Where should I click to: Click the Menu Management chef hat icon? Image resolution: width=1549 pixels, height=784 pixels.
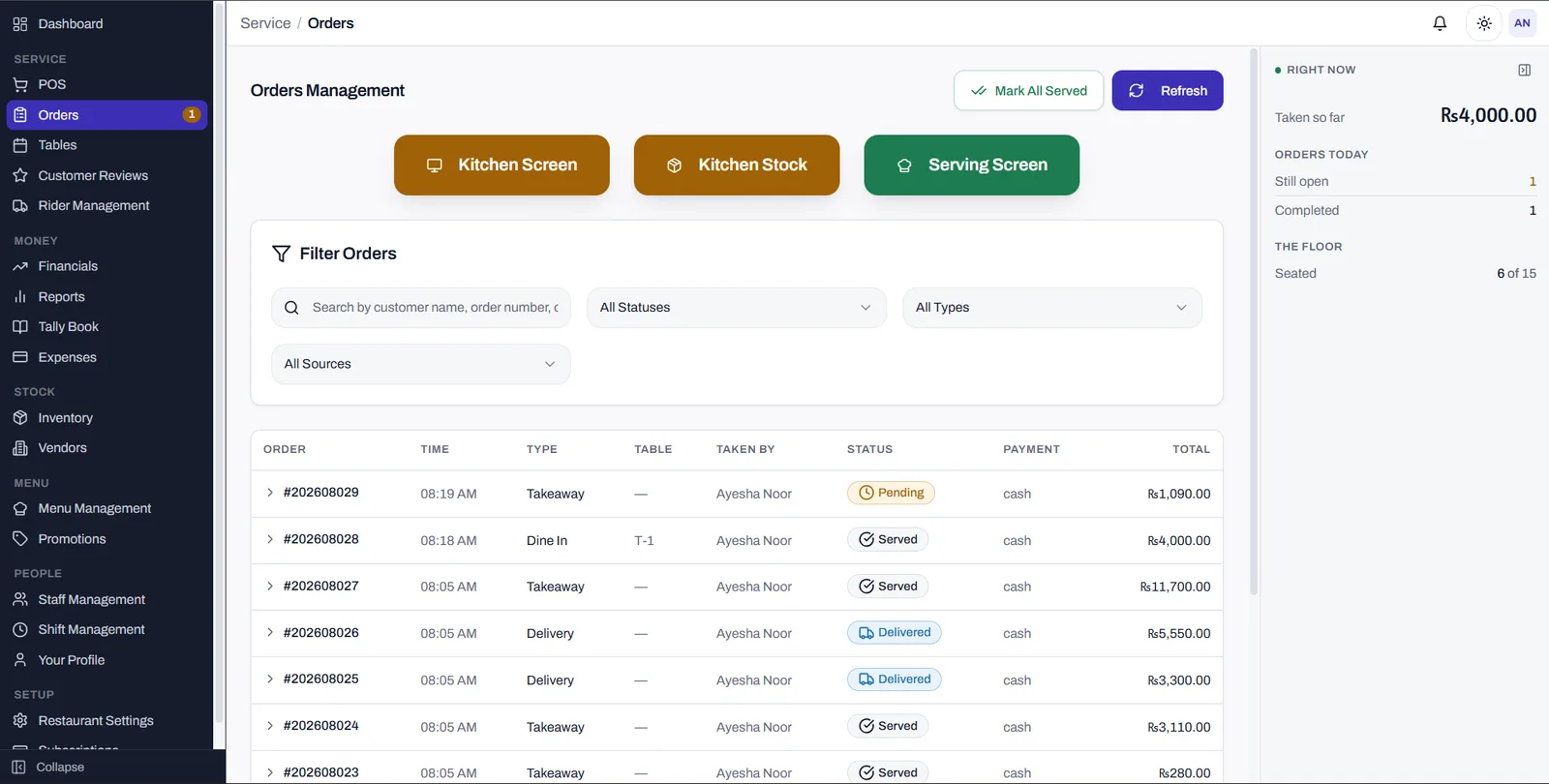pyautogui.click(x=20, y=508)
